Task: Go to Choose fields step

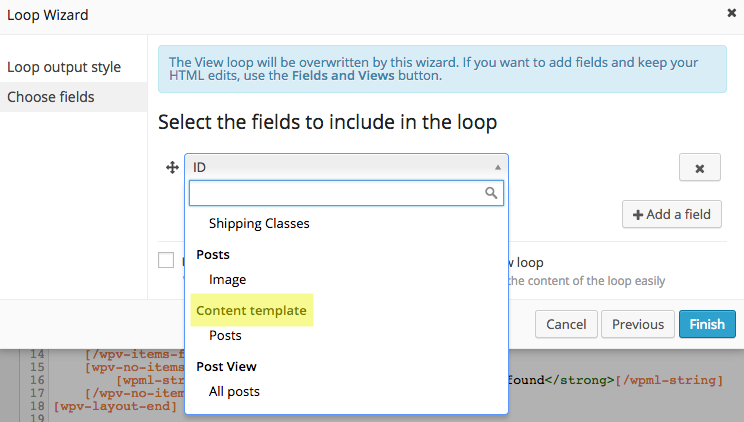Action: [74, 97]
